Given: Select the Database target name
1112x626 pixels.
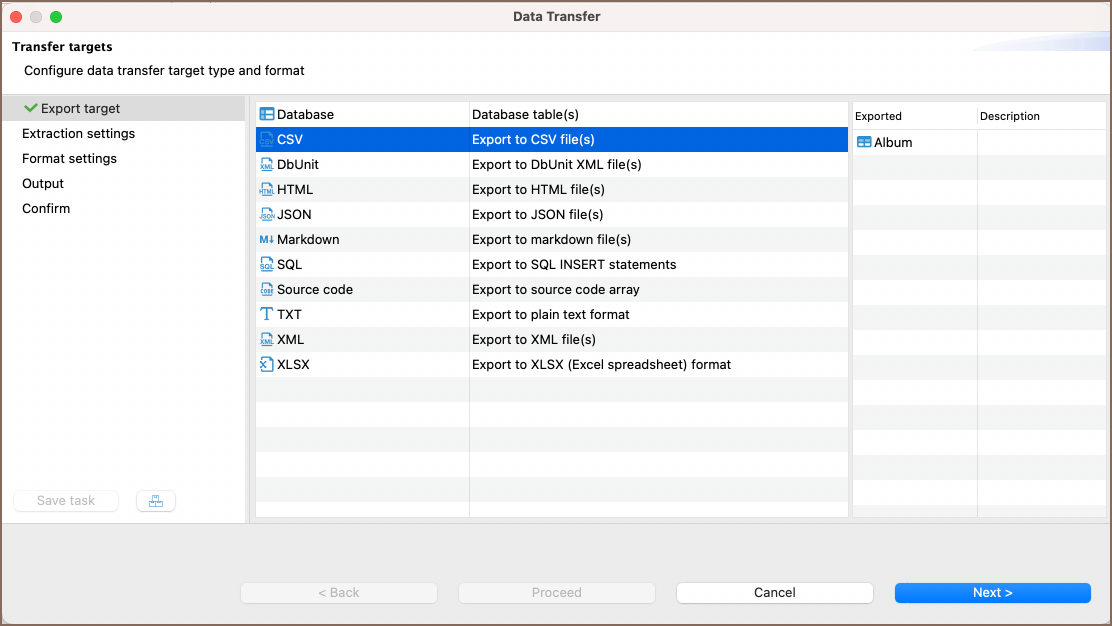Looking at the screenshot, I should point(305,114).
